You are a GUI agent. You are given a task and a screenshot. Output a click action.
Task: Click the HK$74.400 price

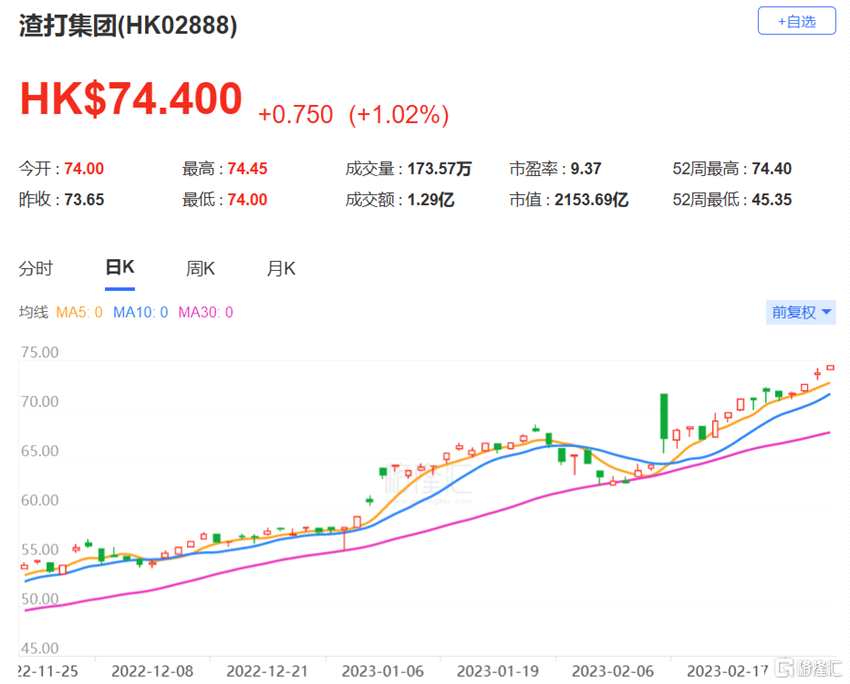(x=131, y=98)
